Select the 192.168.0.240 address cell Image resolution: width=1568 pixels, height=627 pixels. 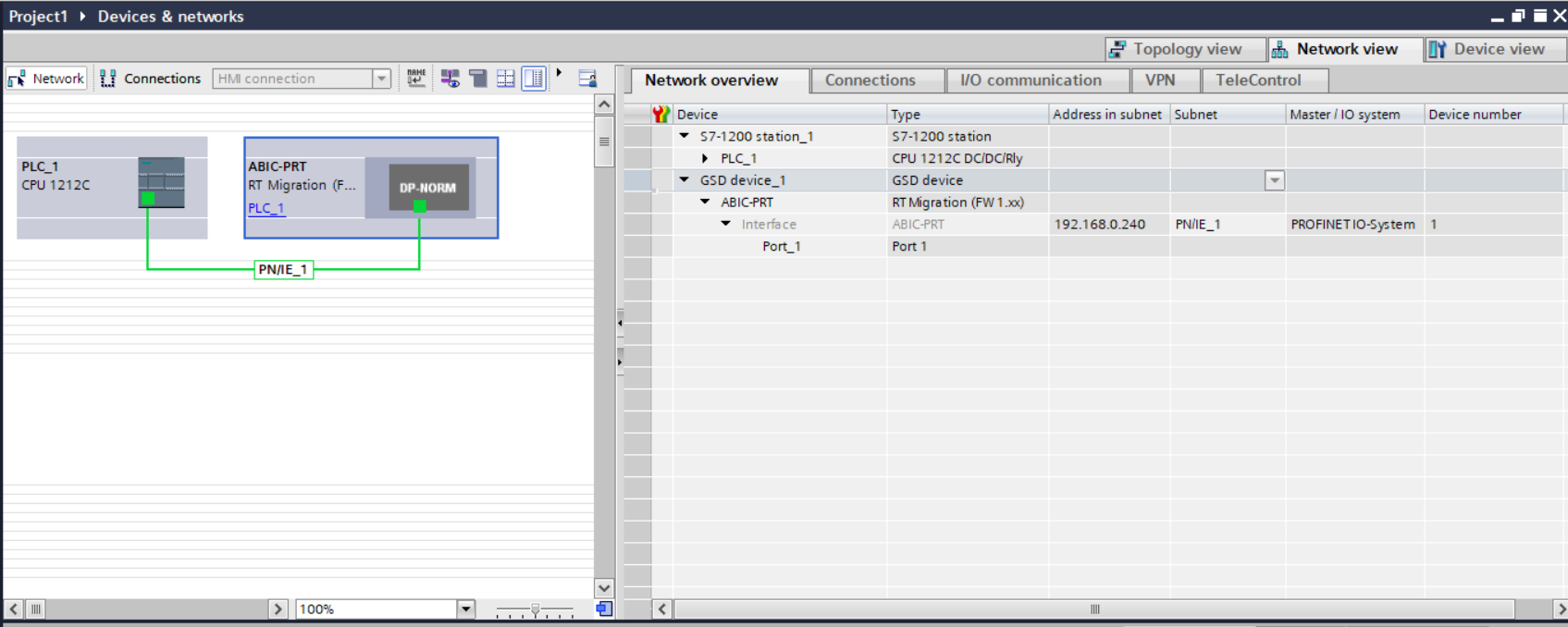[x=1109, y=225]
